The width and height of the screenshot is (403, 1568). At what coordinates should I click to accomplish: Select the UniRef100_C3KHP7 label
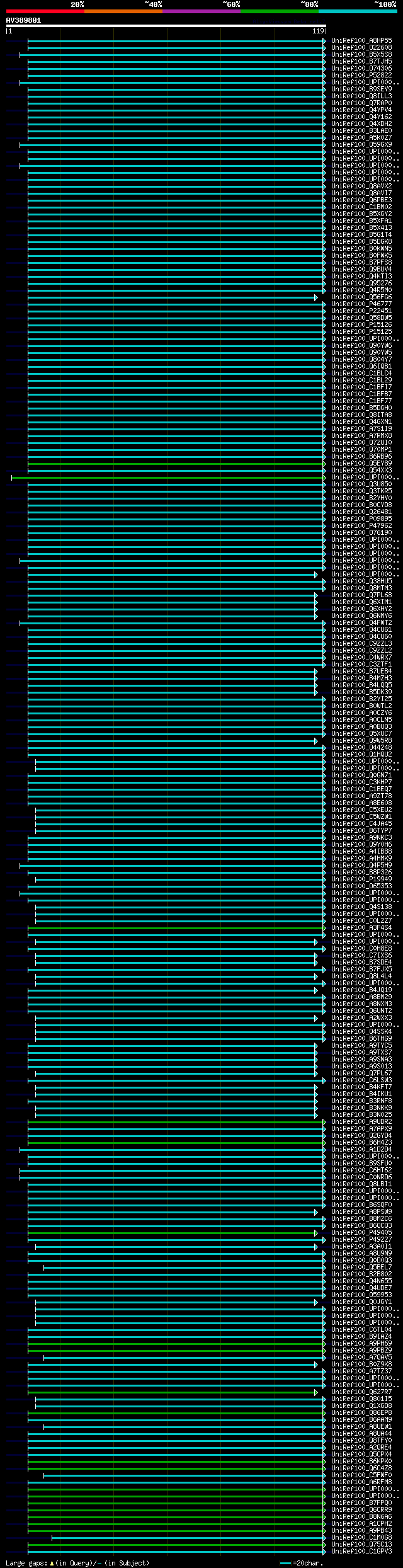coord(361,782)
